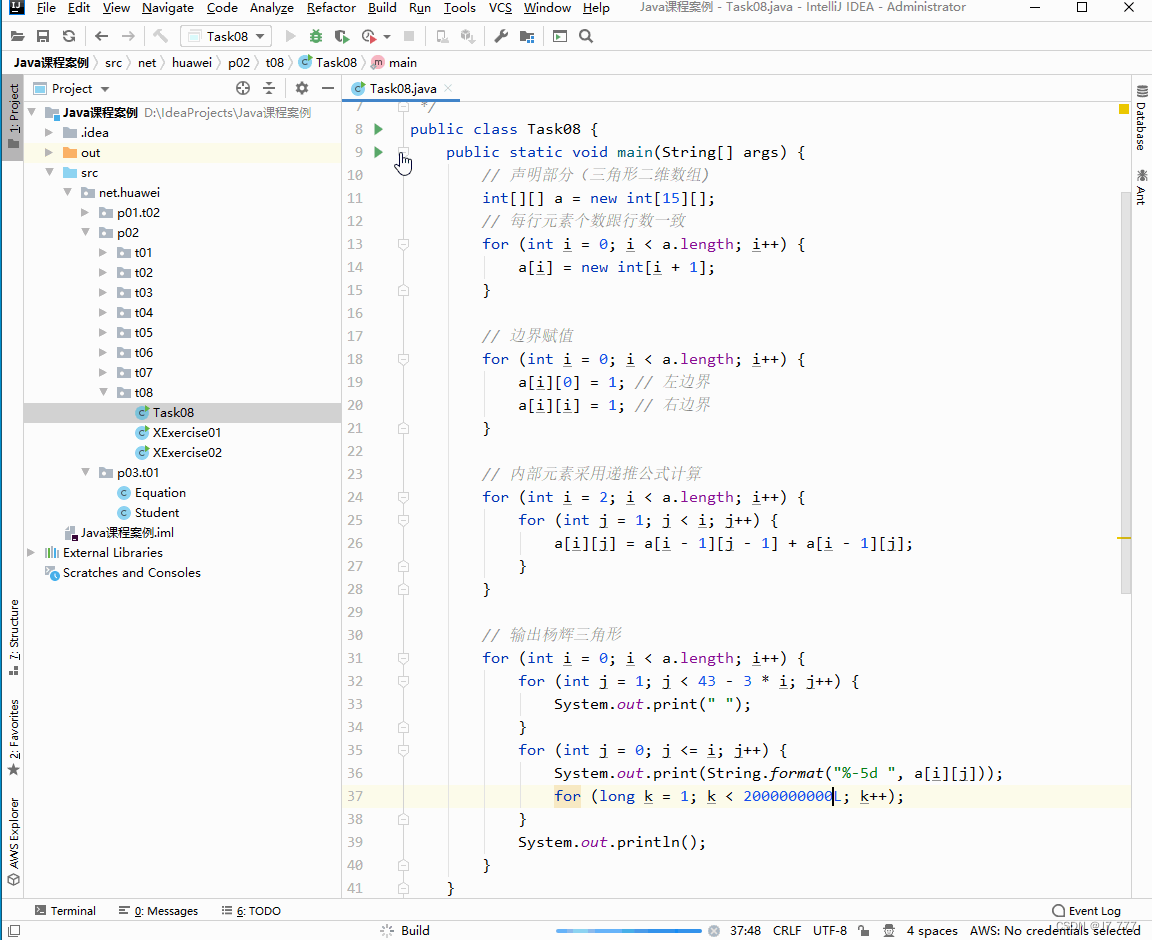Expand the out folder
This screenshot has width=1152, height=940.
(x=48, y=152)
